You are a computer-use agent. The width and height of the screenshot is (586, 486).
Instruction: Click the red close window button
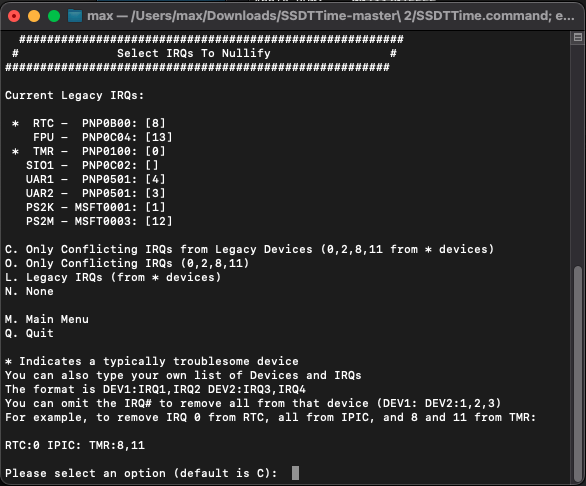click(x=14, y=16)
